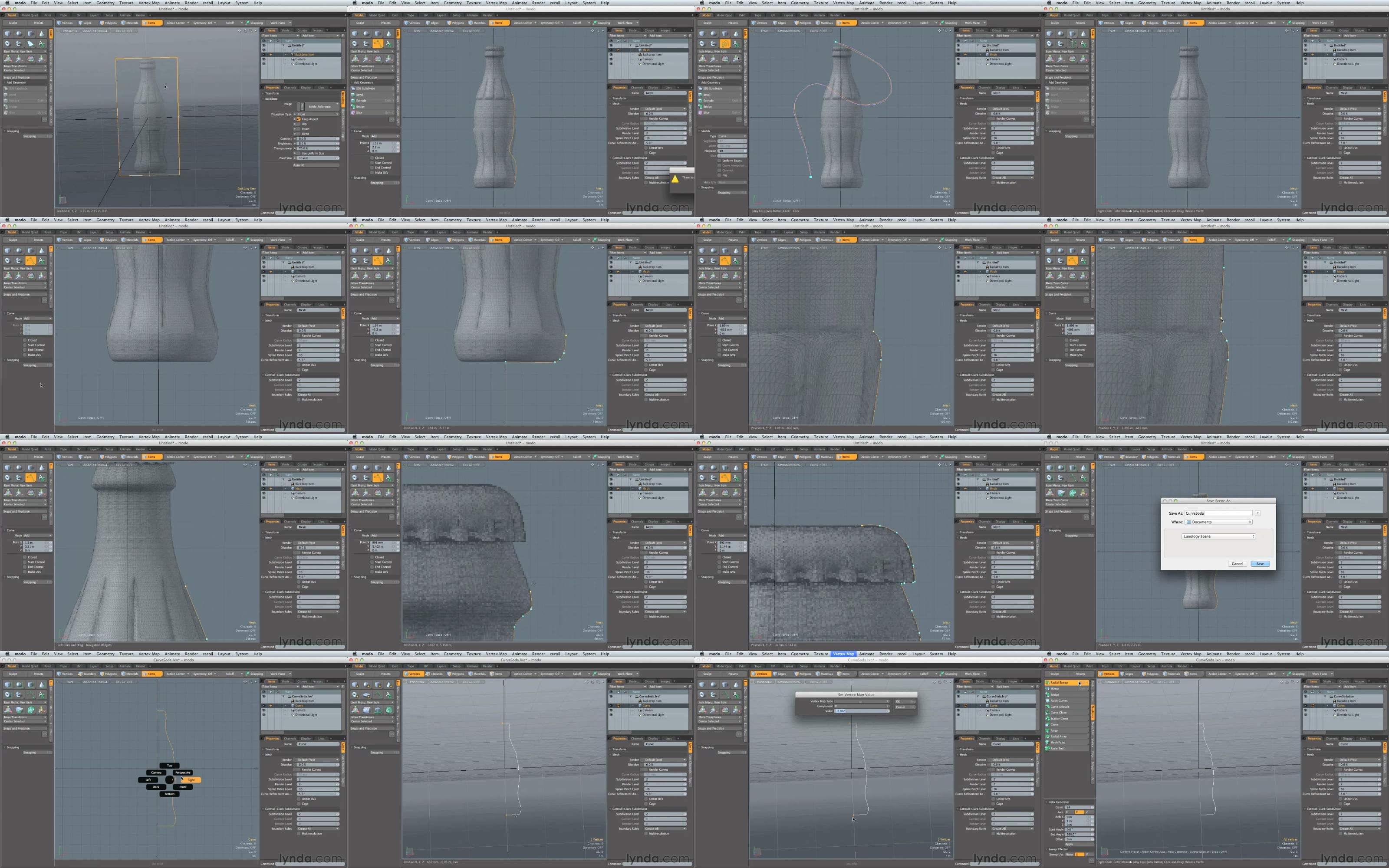Open the Where Documents location dropdown
The height and width of the screenshot is (868, 1389).
coord(1219,522)
